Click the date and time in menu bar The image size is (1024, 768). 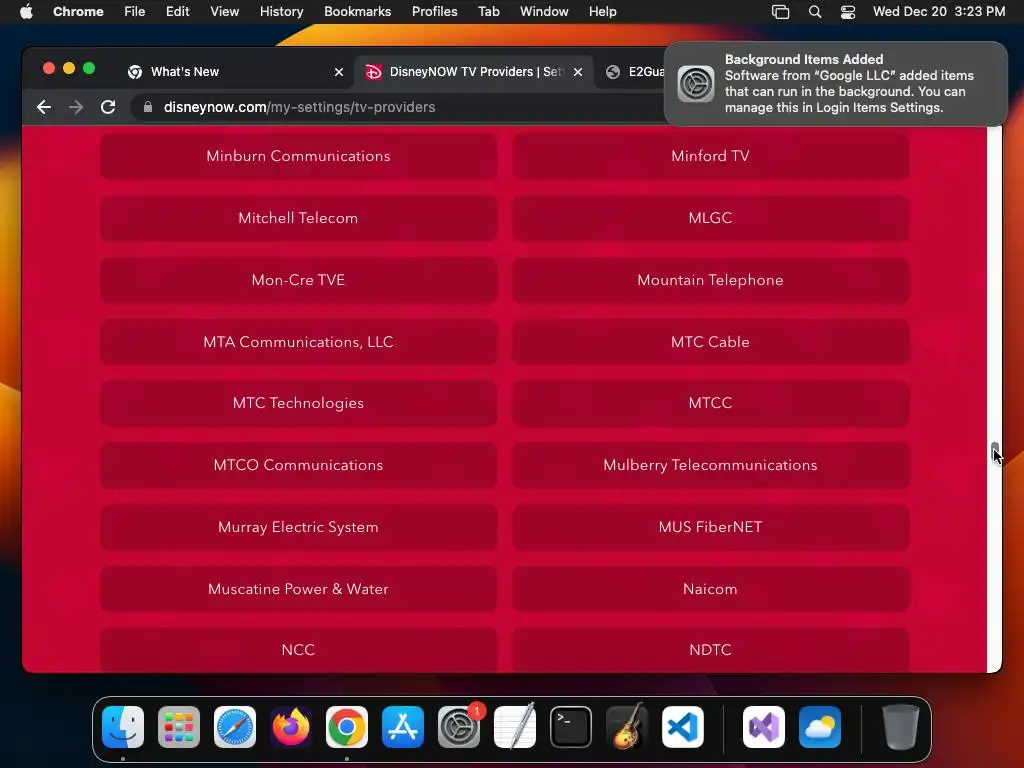tap(939, 12)
